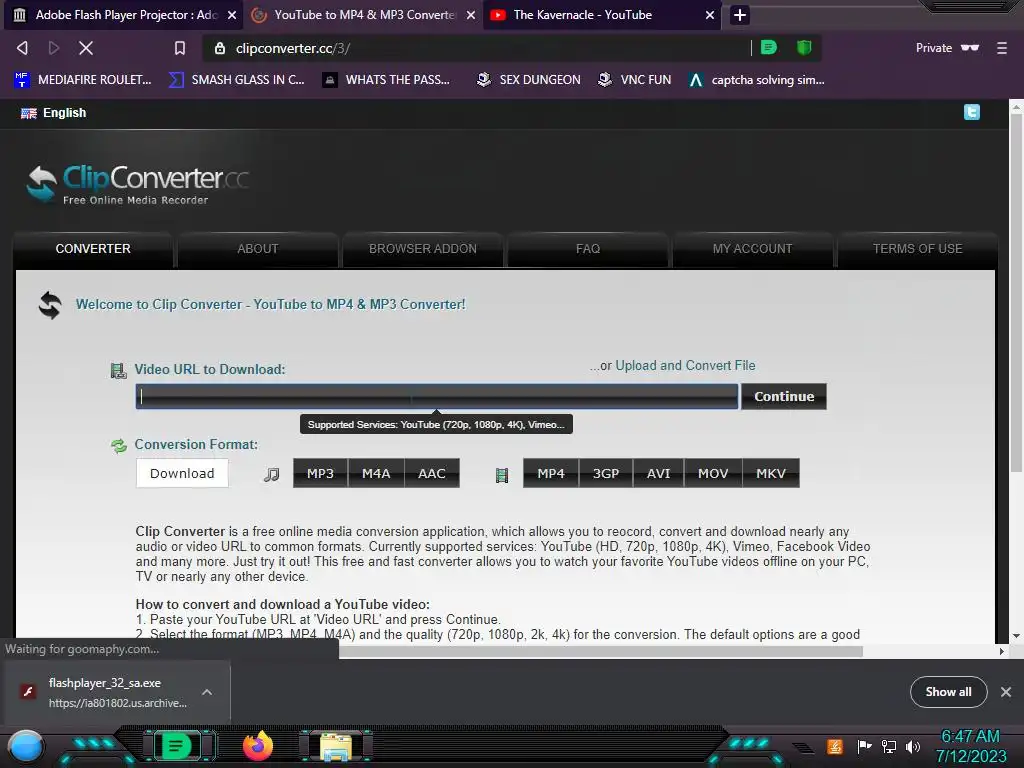Click the Action Center flag tray icon
Viewport: 1024px width, 768px height.
(x=864, y=746)
